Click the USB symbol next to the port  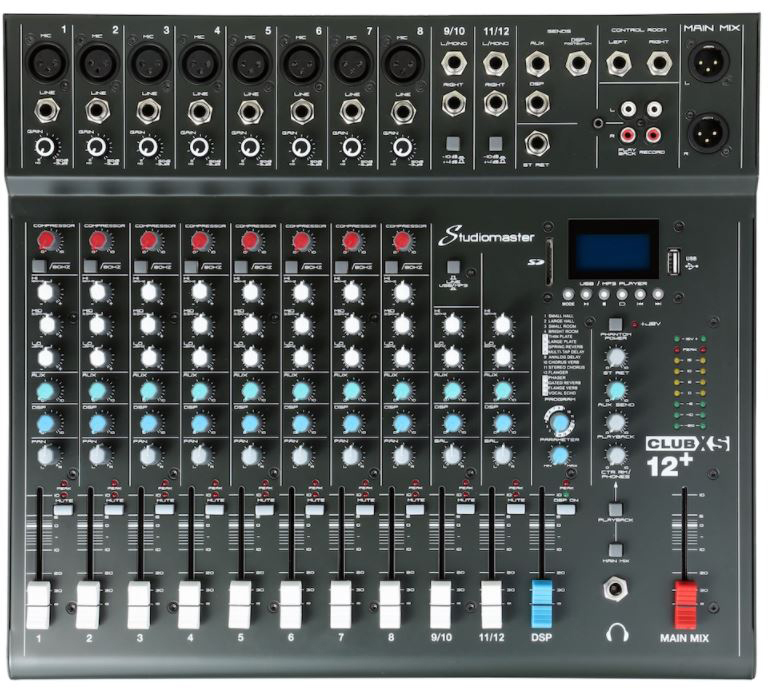tap(692, 266)
